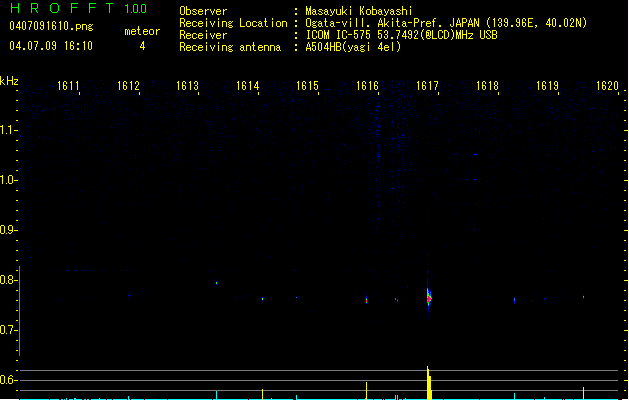This screenshot has width=629, height=400.
Task: Click the 'Receiver' label
Action: pos(203,35)
